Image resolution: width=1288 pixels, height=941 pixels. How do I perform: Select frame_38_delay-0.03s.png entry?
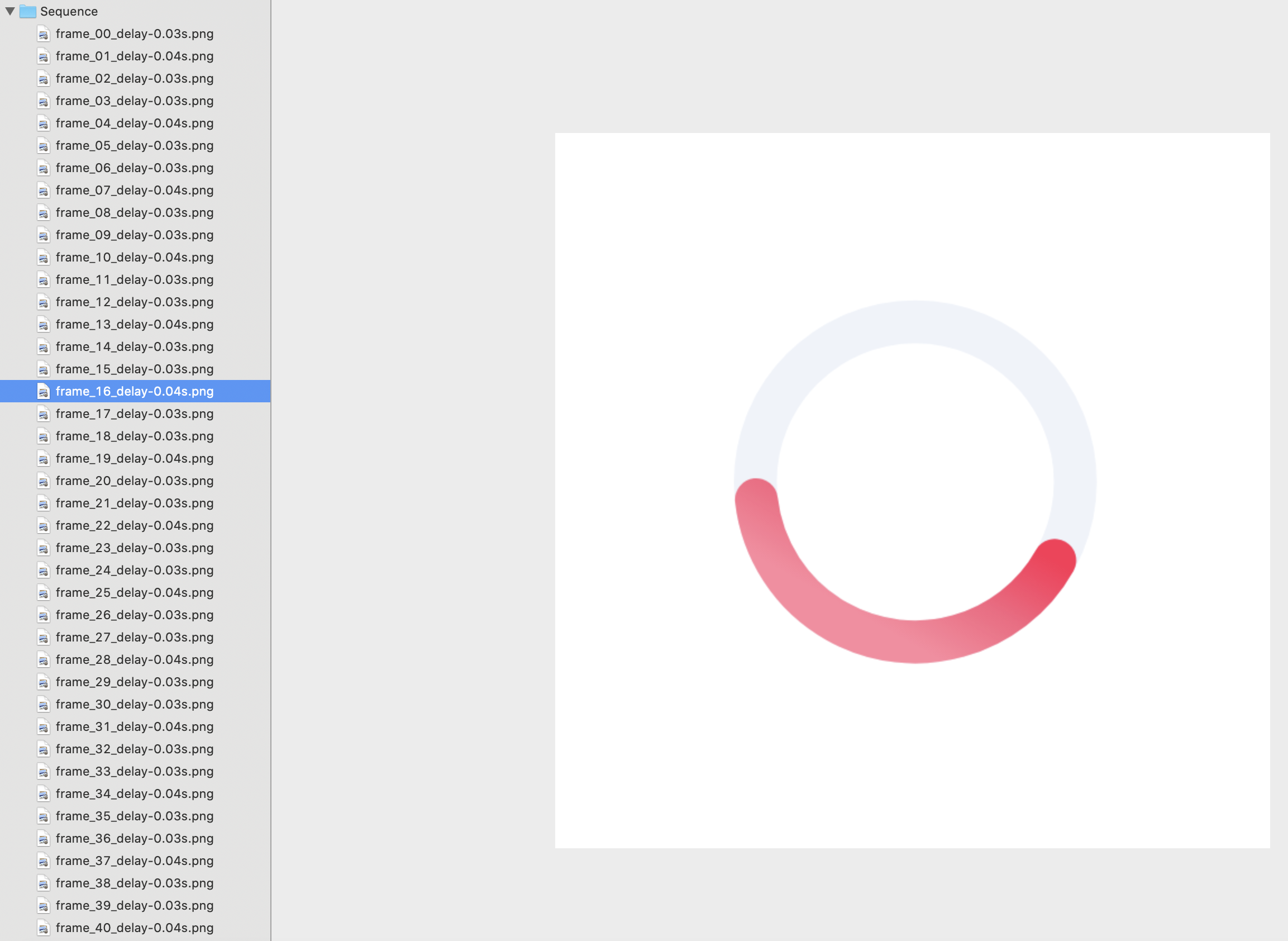[135, 883]
